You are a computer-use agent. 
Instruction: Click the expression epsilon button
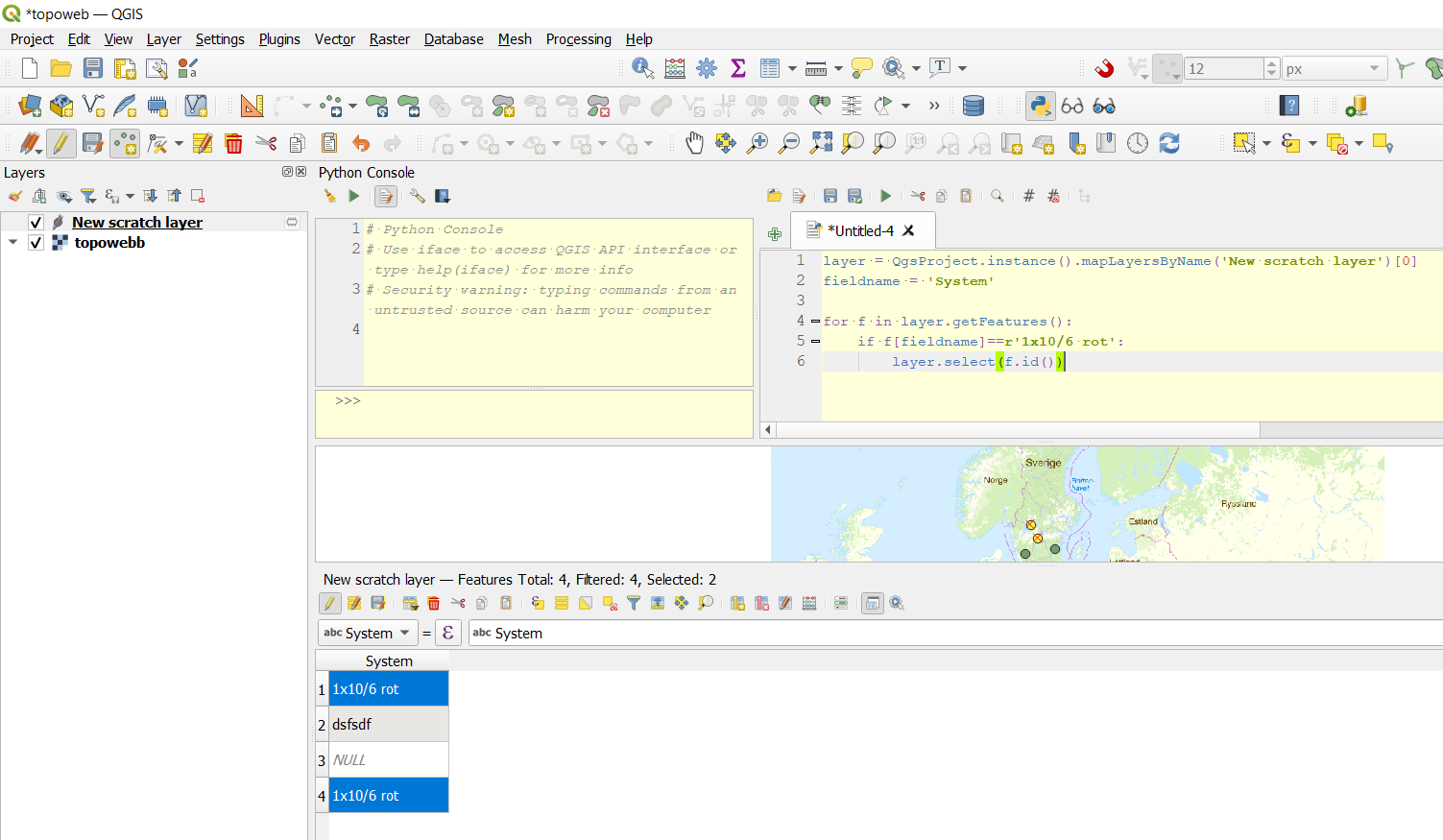point(448,633)
